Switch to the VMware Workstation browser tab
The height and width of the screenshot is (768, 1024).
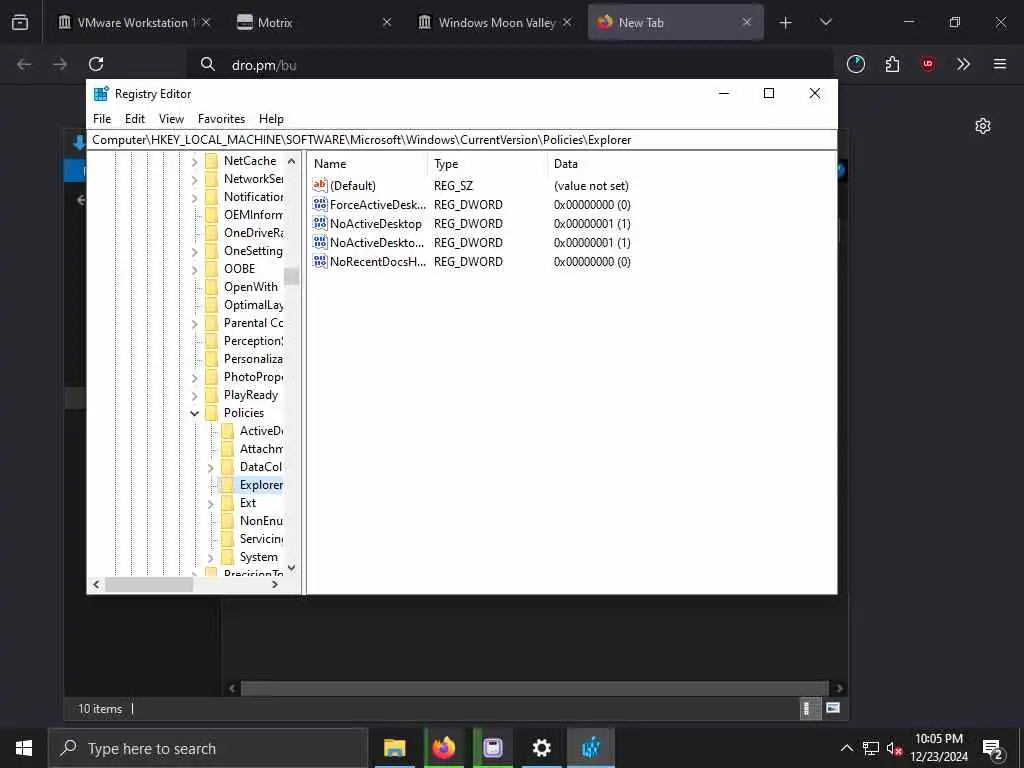[x=135, y=22]
